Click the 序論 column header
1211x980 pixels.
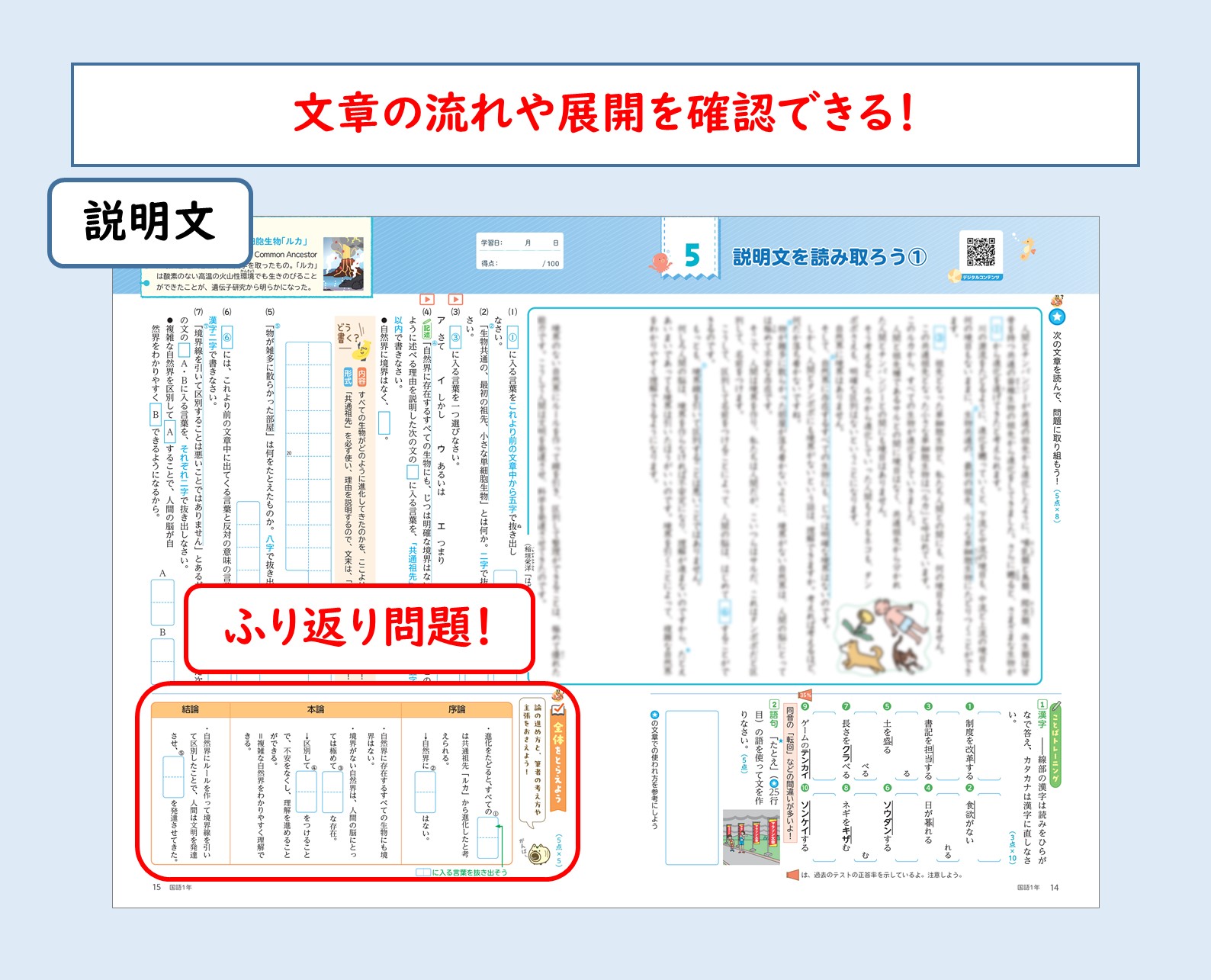point(457,709)
